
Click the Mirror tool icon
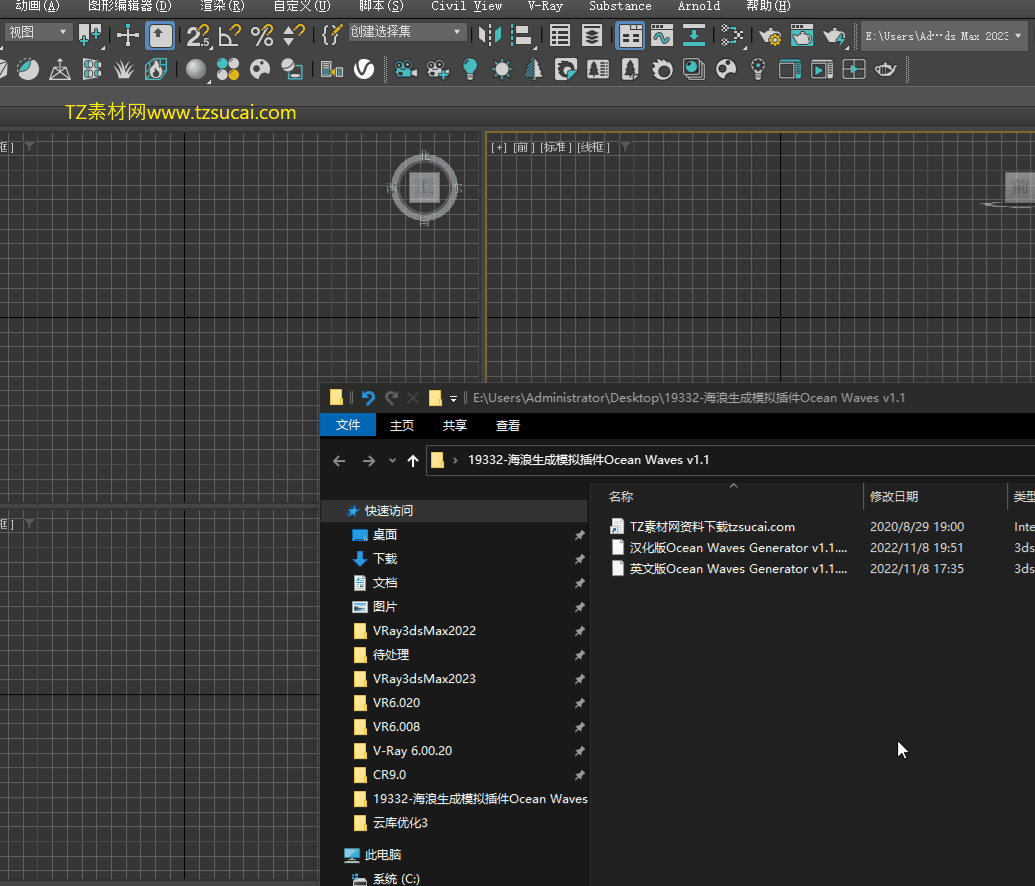tap(489, 36)
